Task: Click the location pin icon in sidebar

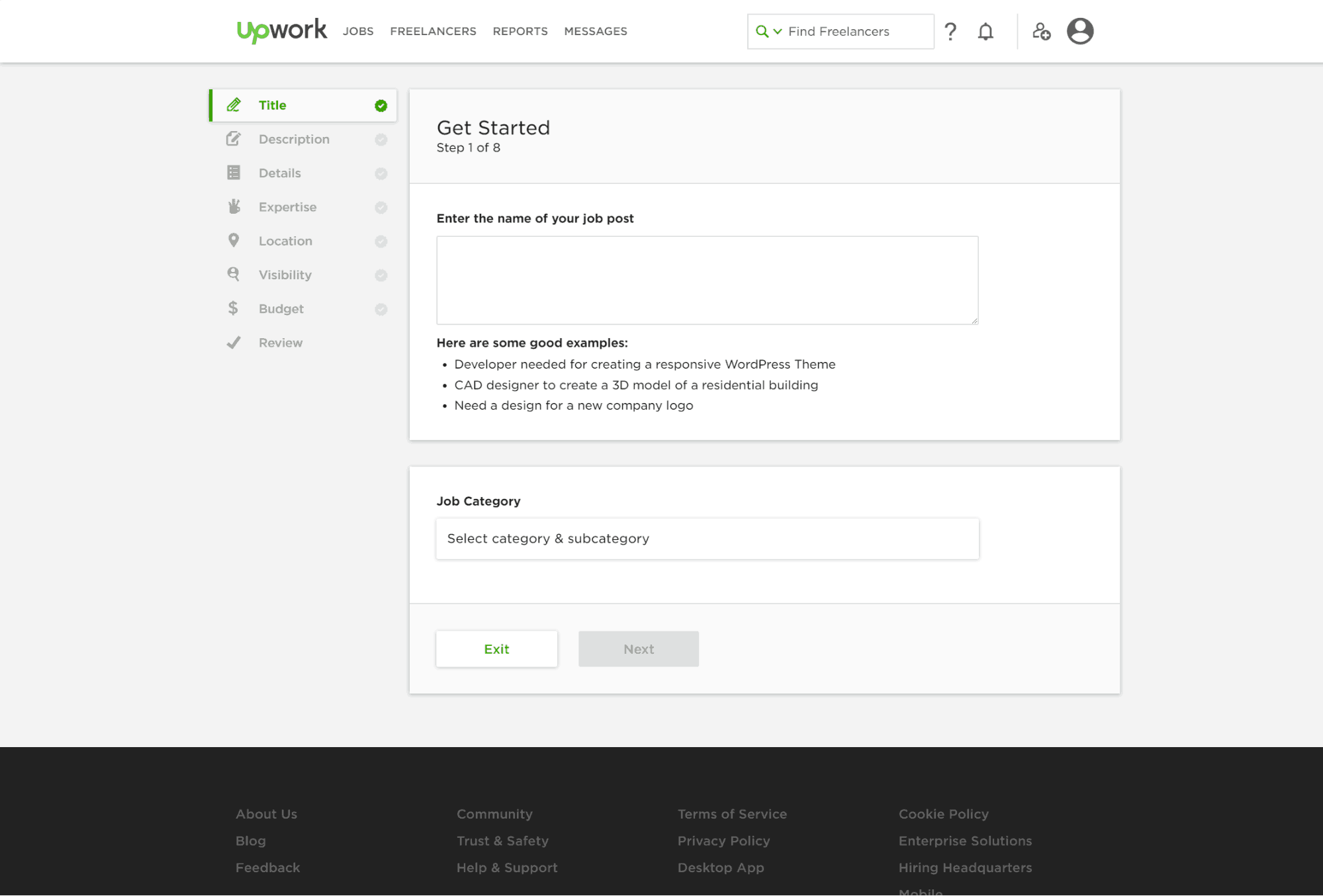Action: [x=233, y=240]
